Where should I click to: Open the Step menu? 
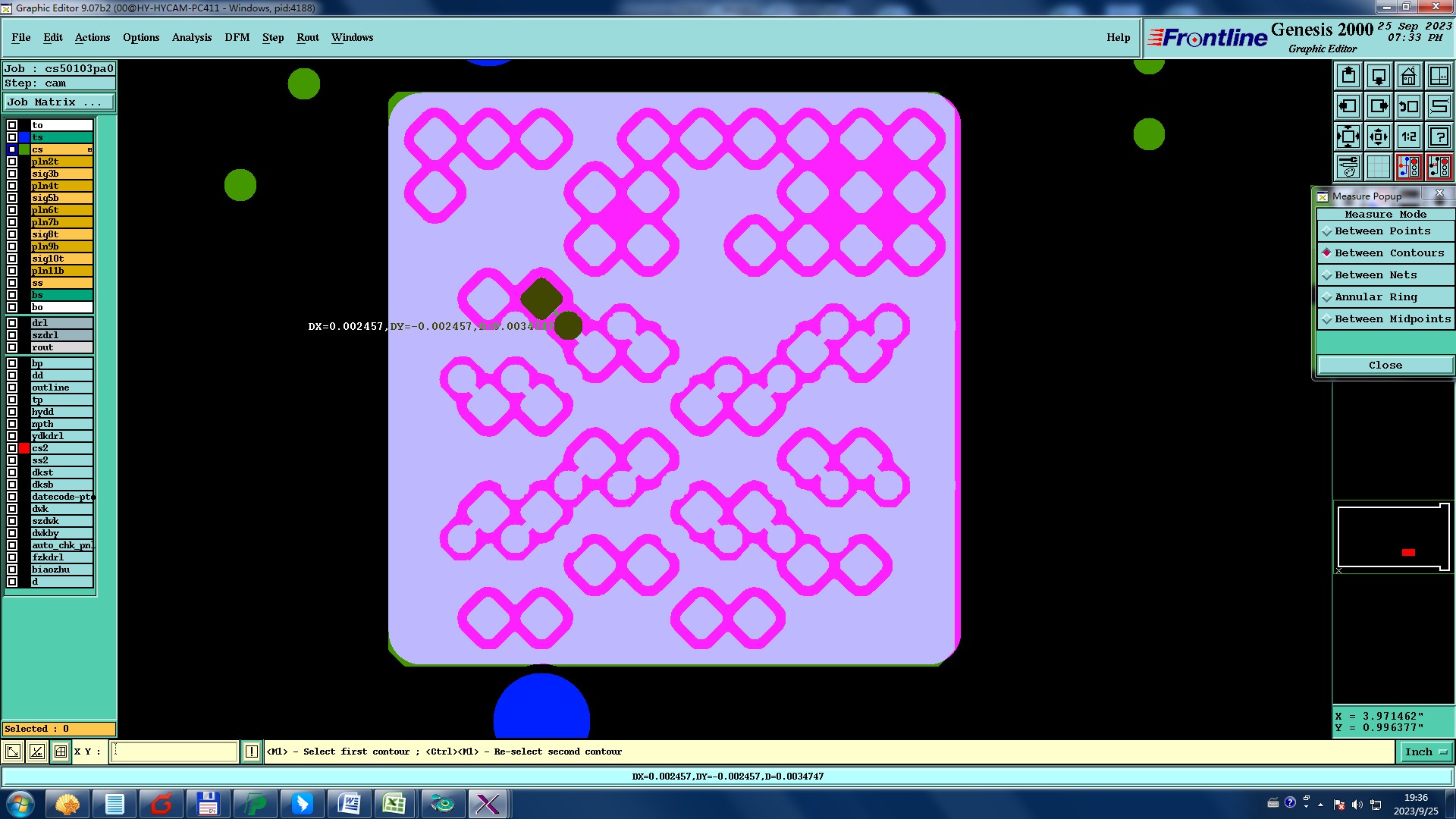coord(273,37)
